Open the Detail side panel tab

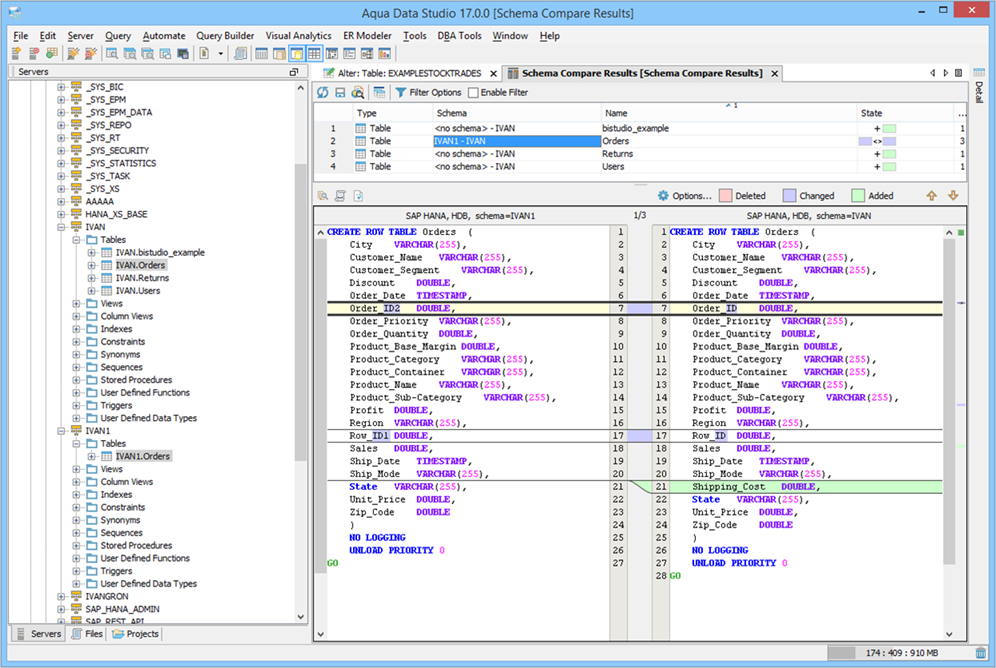point(979,84)
